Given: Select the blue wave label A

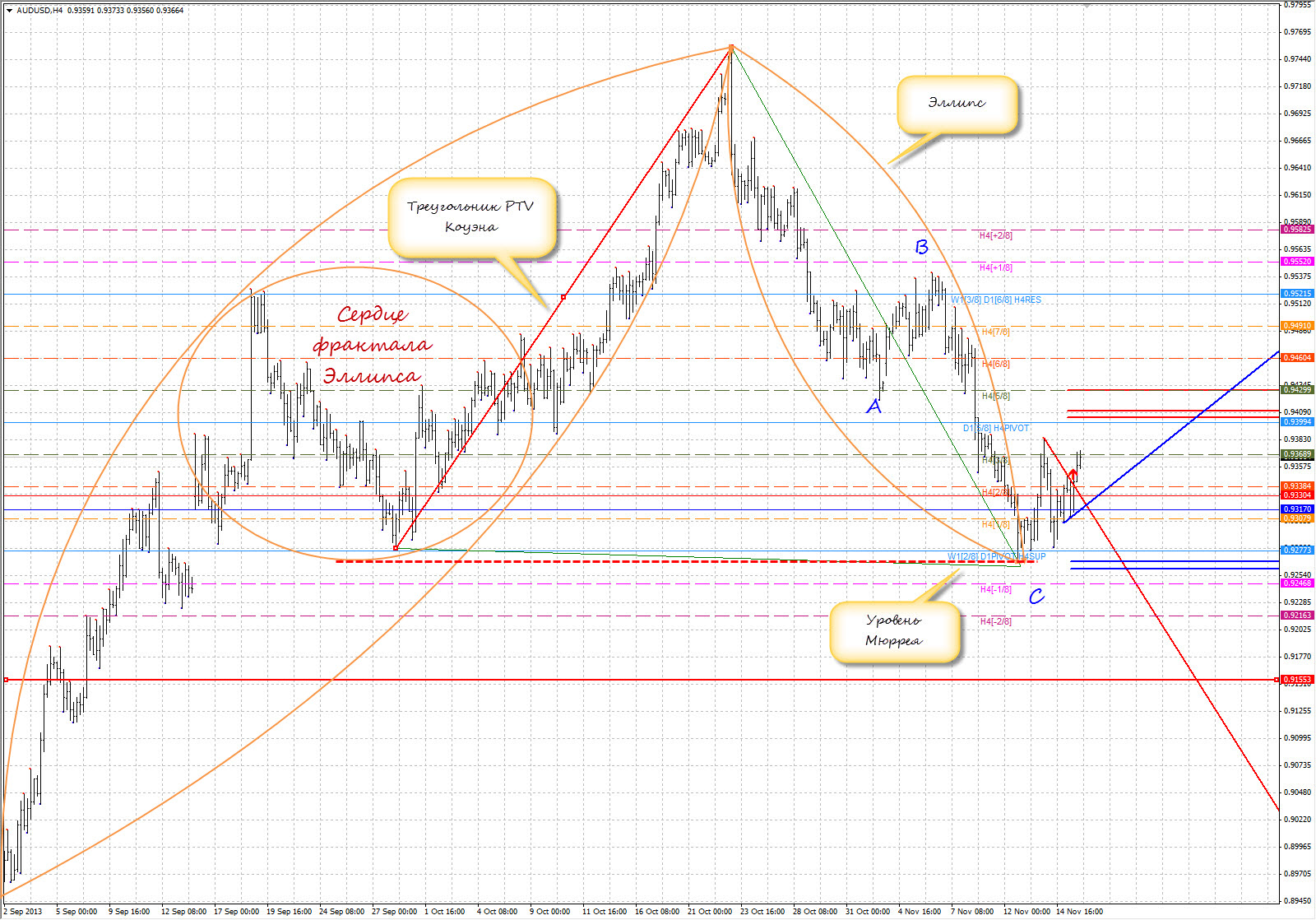Looking at the screenshot, I should pyautogui.click(x=873, y=407).
